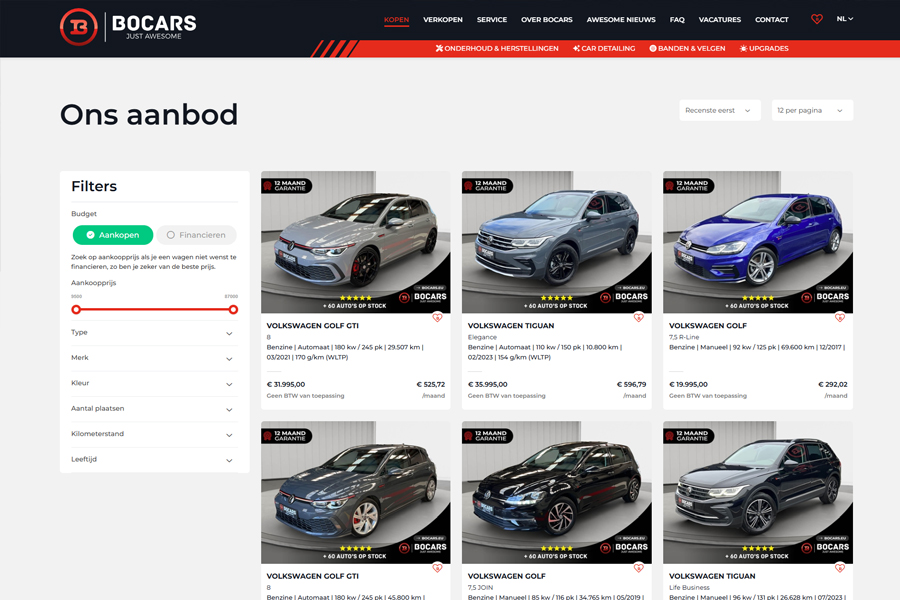This screenshot has width=900, height=600.
Task: Open the 12 per pagina dropdown
Action: click(x=812, y=110)
